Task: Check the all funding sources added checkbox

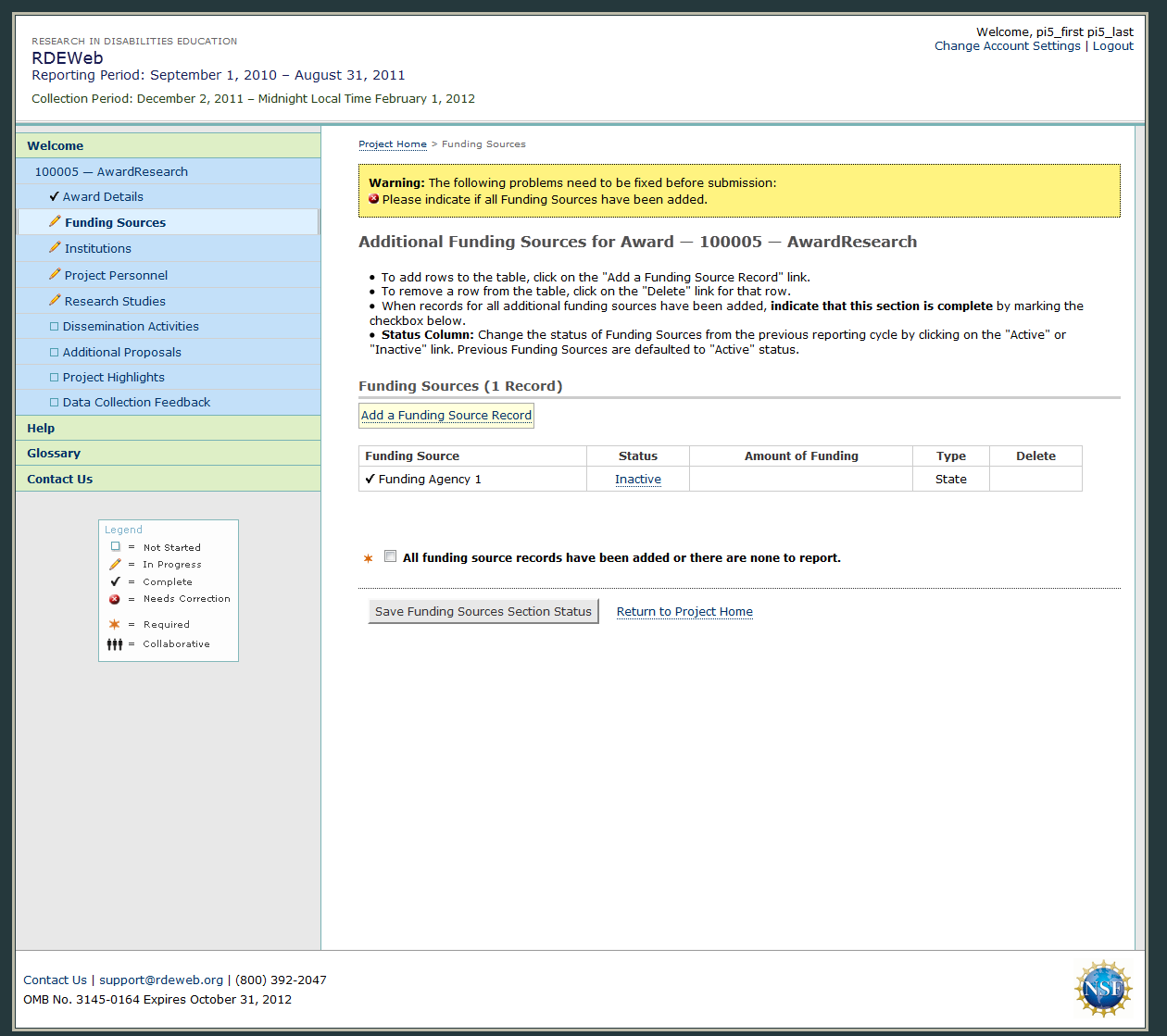Action: pos(391,556)
